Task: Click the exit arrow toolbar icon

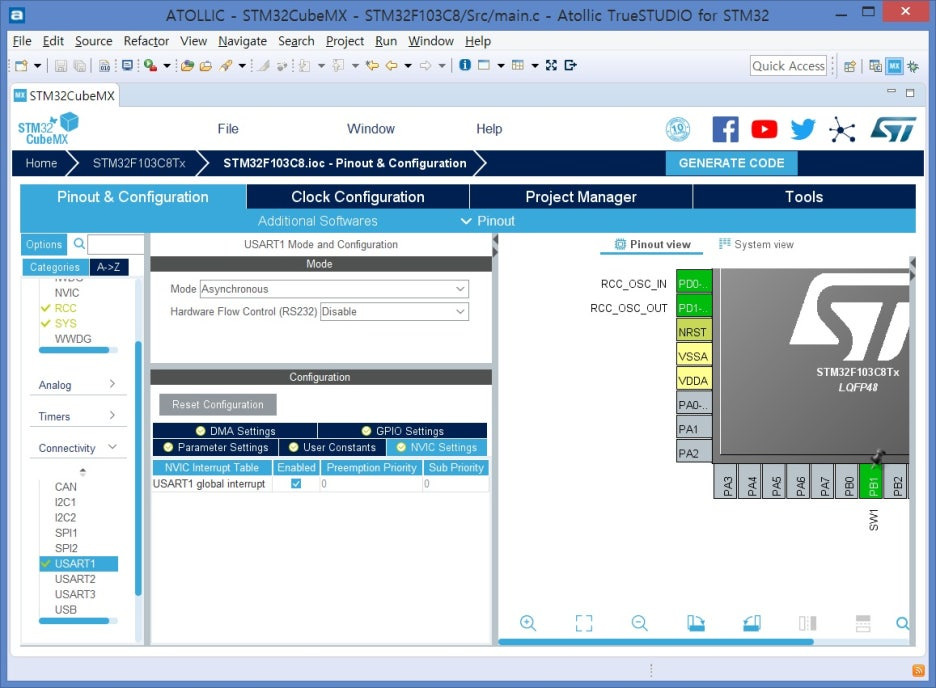Action: [x=571, y=65]
